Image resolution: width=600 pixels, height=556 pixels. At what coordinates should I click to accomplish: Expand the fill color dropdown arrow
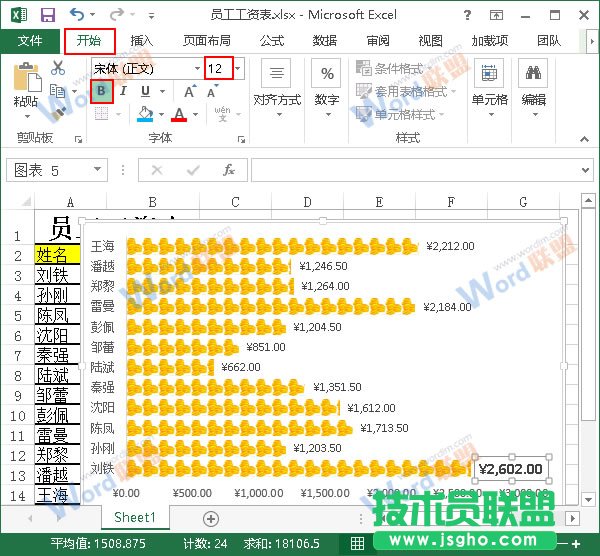point(161,114)
